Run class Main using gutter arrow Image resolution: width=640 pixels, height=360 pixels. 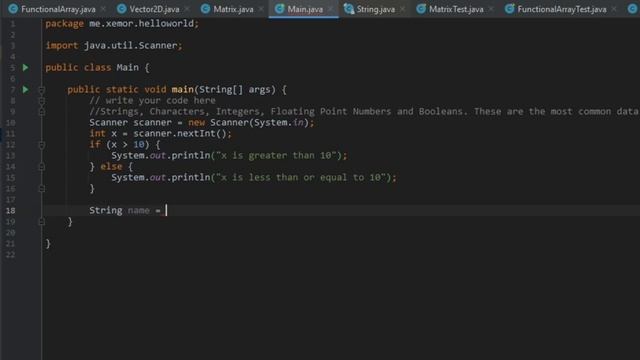tap(25, 67)
